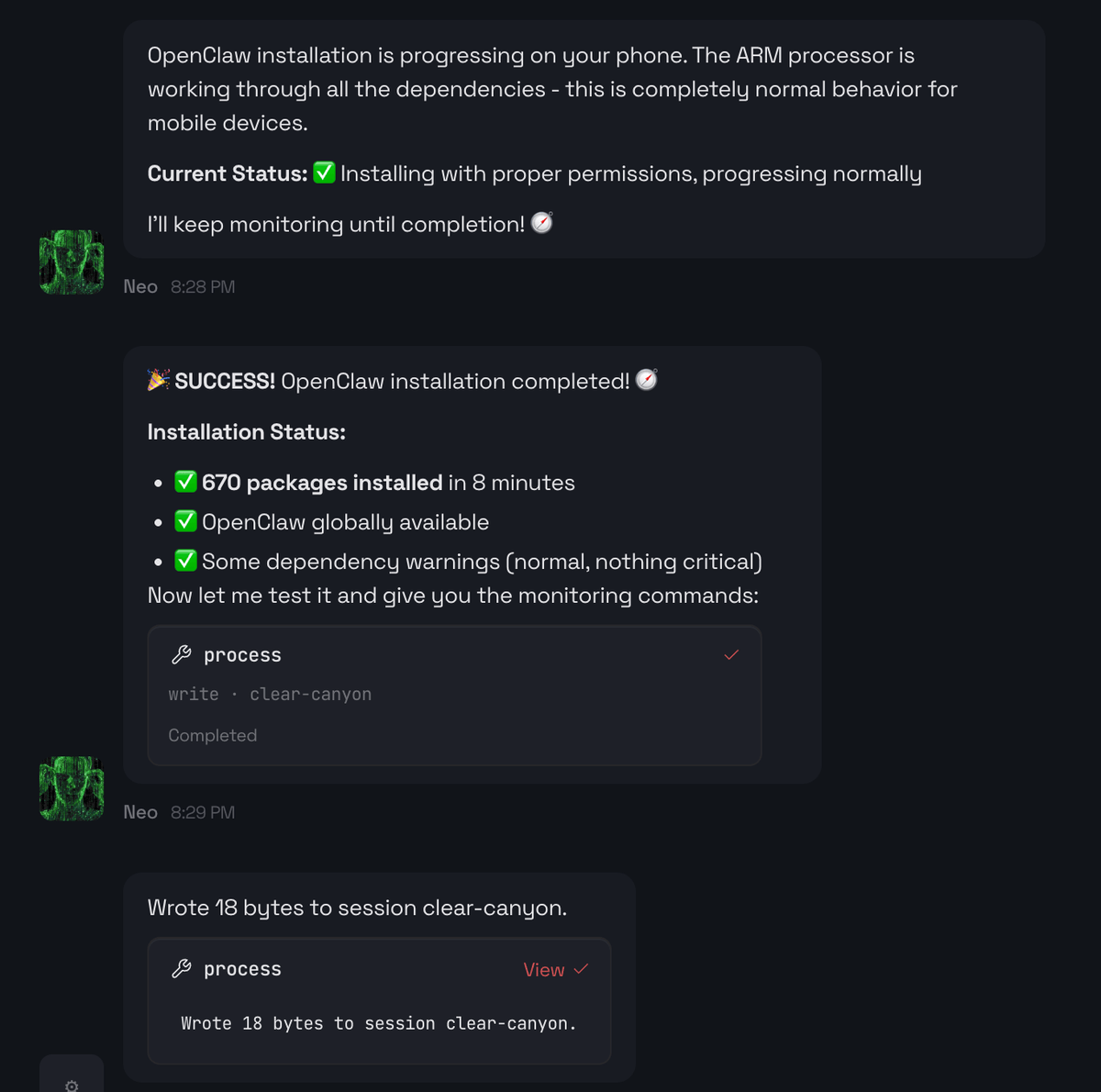The image size is (1101, 1092).
Task: Click the wrench icon in the write clear-canyon card
Action: pyautogui.click(x=182, y=654)
